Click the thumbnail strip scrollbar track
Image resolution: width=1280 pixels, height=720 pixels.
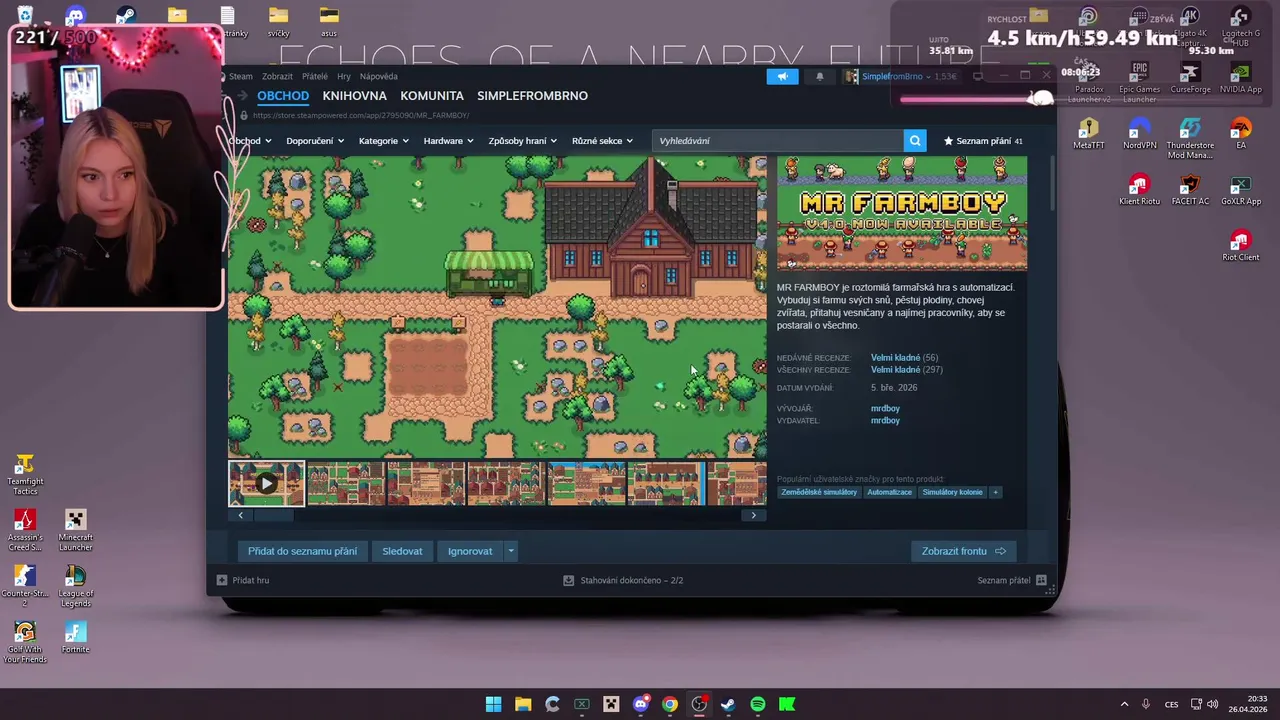tap(497, 515)
